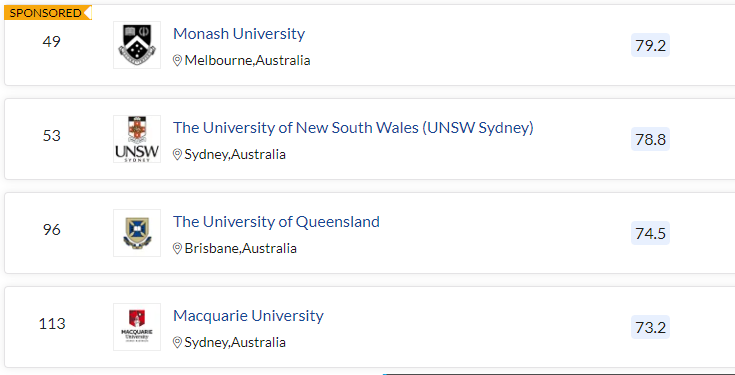Click the location pin beside Brisbane, Australia

pyautogui.click(x=177, y=248)
